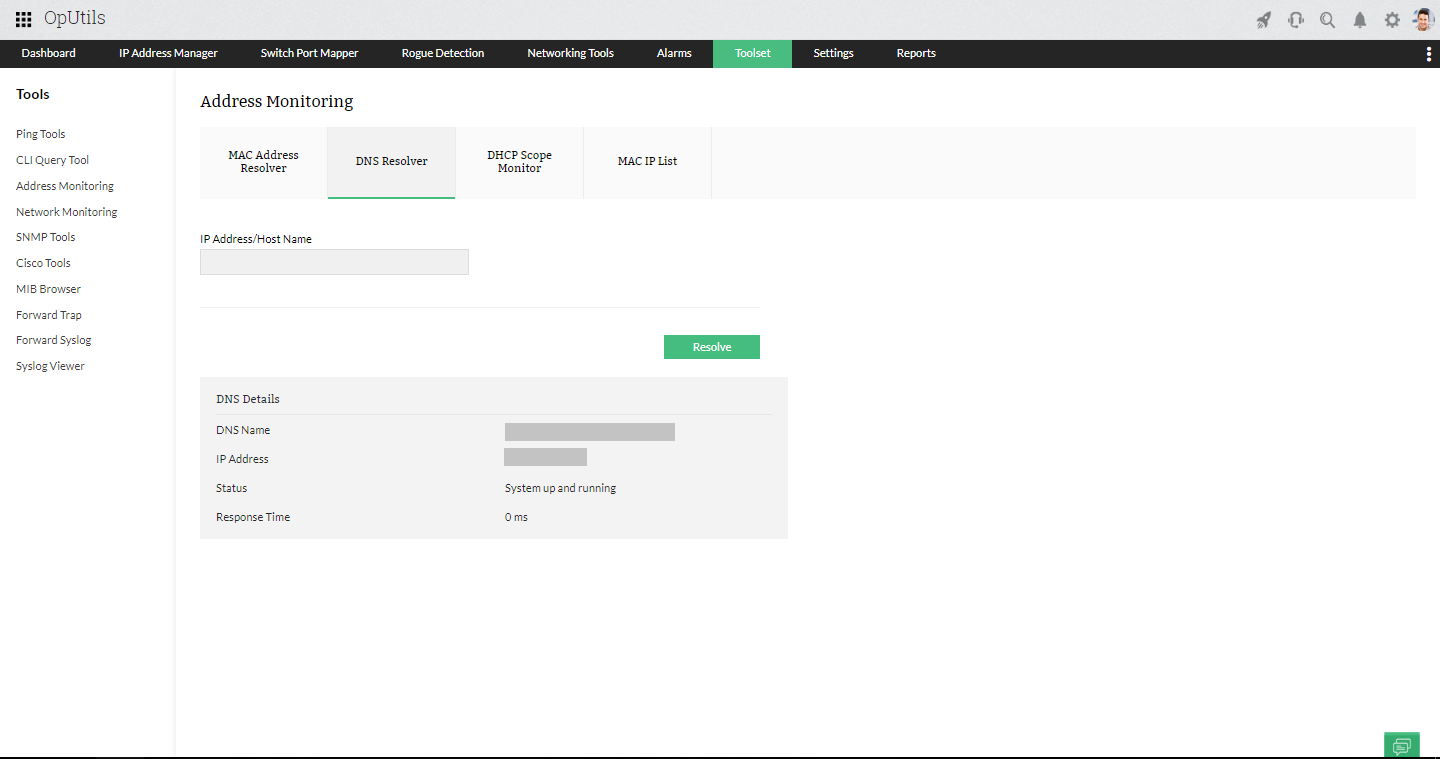Switch to the MAC Address Resolver tab
The height and width of the screenshot is (759, 1440).
point(263,162)
